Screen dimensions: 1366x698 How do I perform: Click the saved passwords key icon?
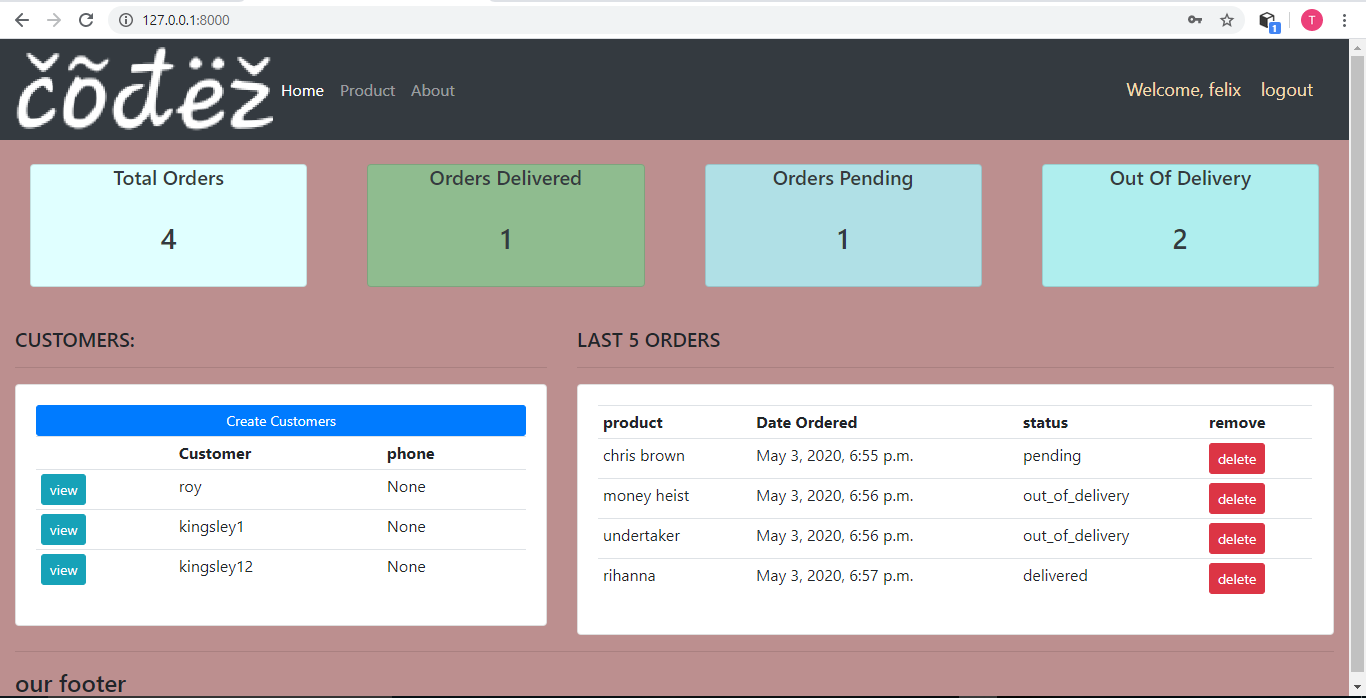1194,19
